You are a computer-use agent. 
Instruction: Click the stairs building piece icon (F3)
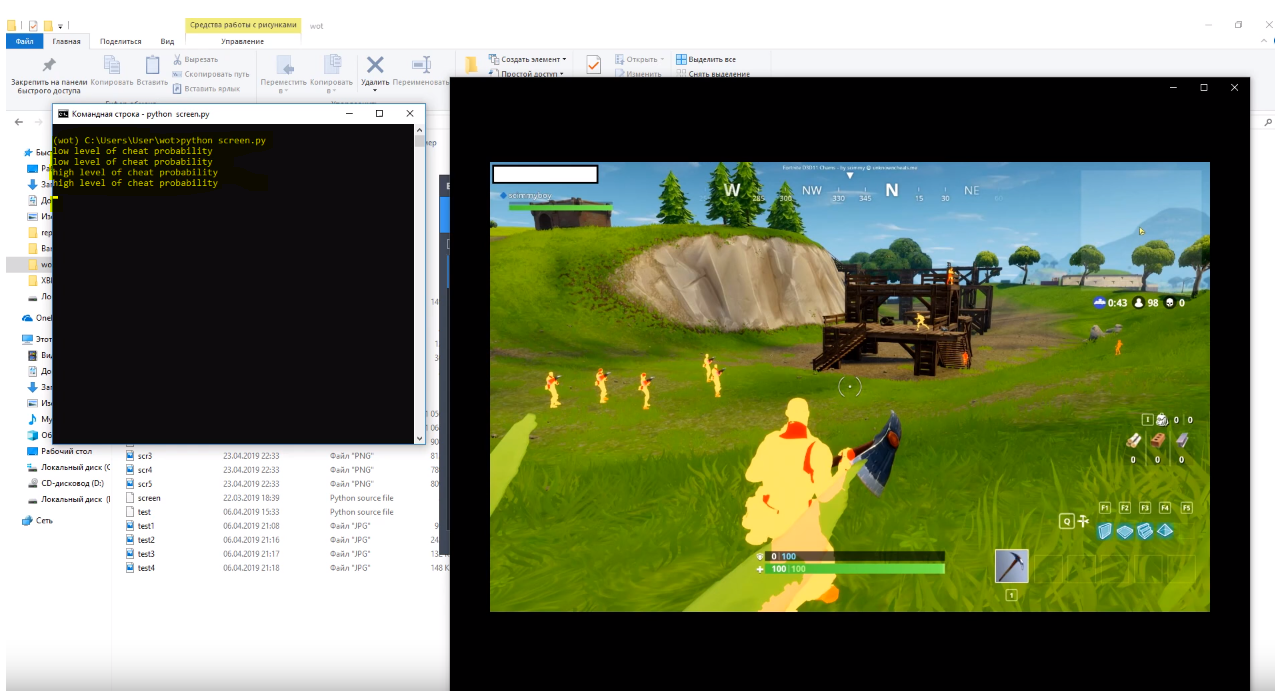point(1145,531)
